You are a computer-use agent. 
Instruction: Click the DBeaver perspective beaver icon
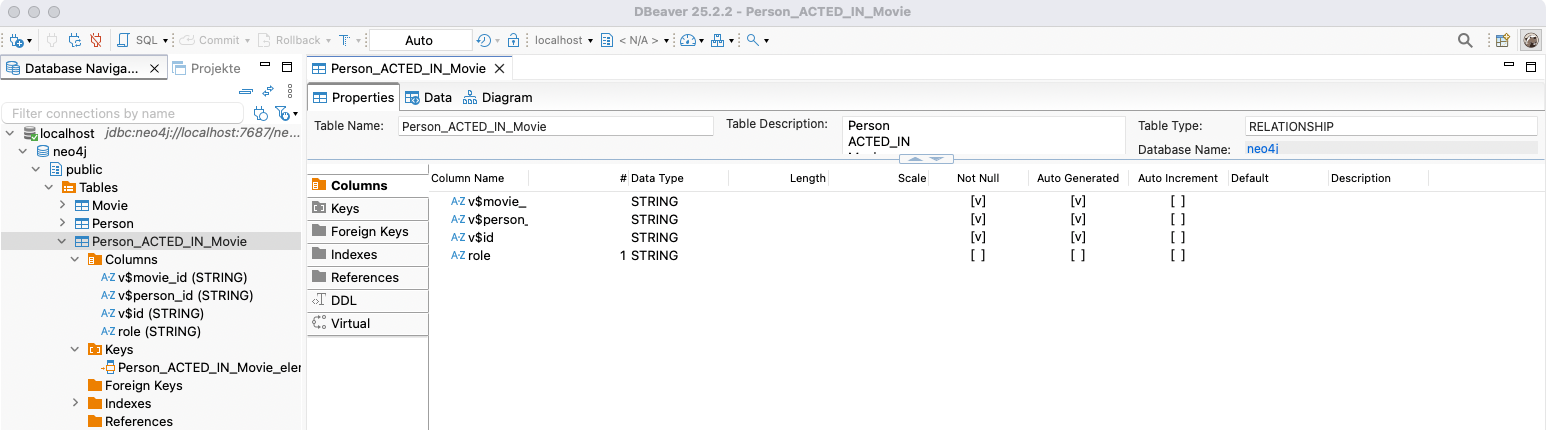[1531, 41]
